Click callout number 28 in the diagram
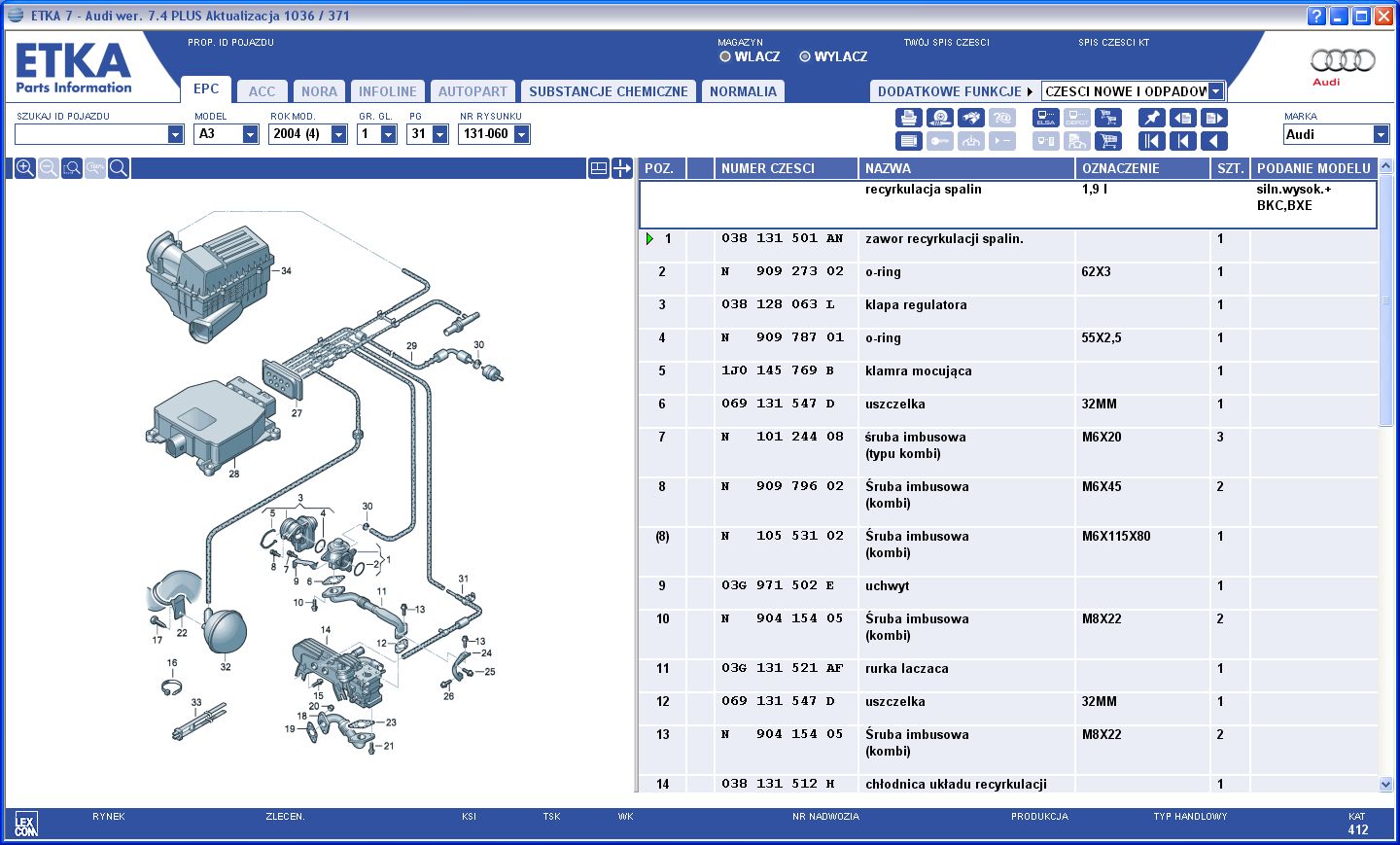This screenshot has height=845, width=1400. pos(233,474)
